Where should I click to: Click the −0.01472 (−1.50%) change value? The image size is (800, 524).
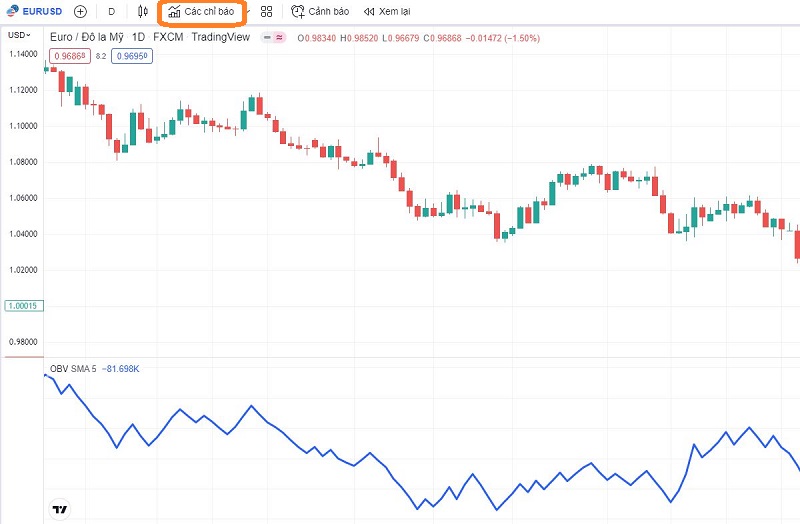(503, 38)
